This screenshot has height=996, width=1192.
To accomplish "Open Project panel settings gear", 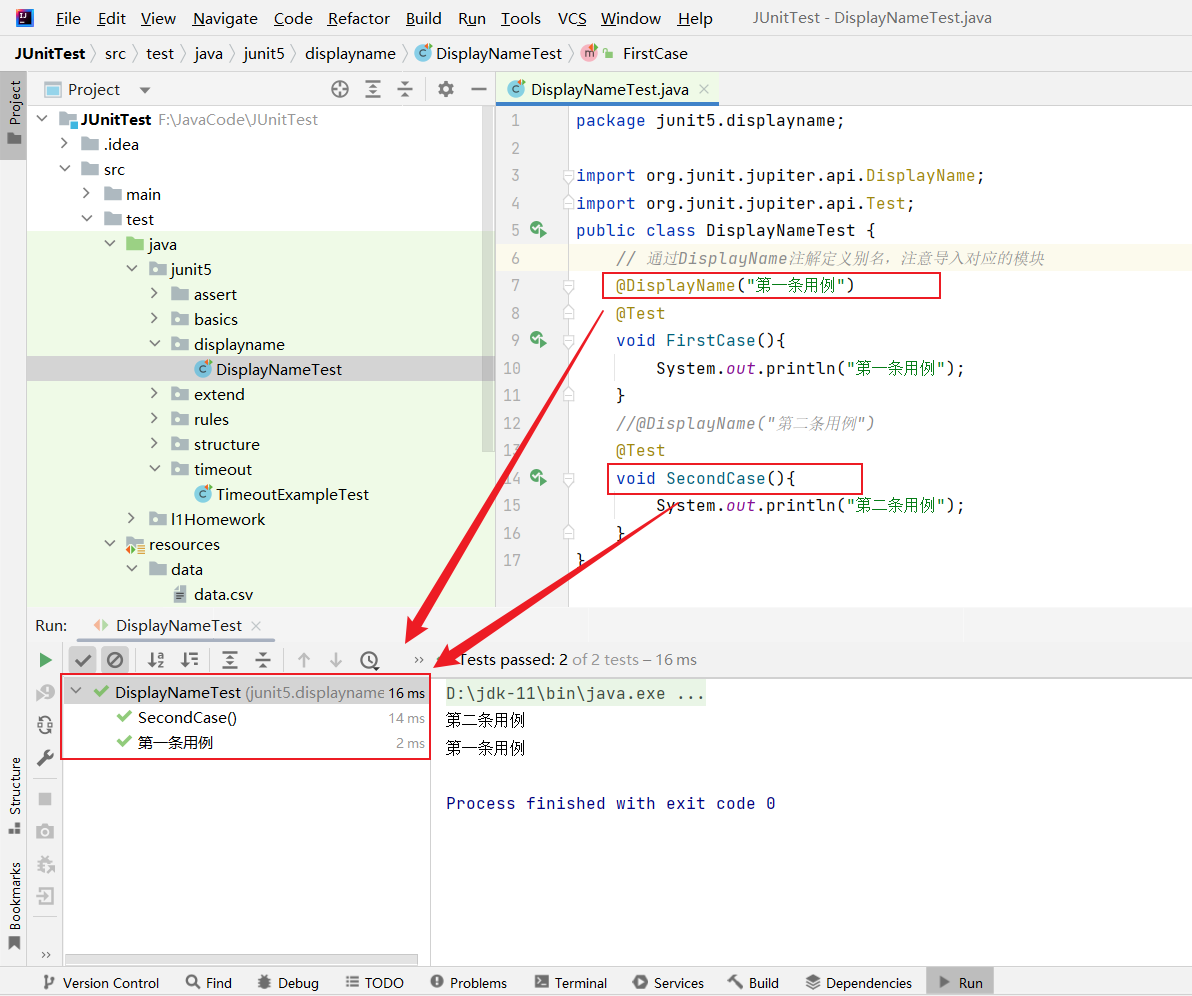I will tap(446, 89).
